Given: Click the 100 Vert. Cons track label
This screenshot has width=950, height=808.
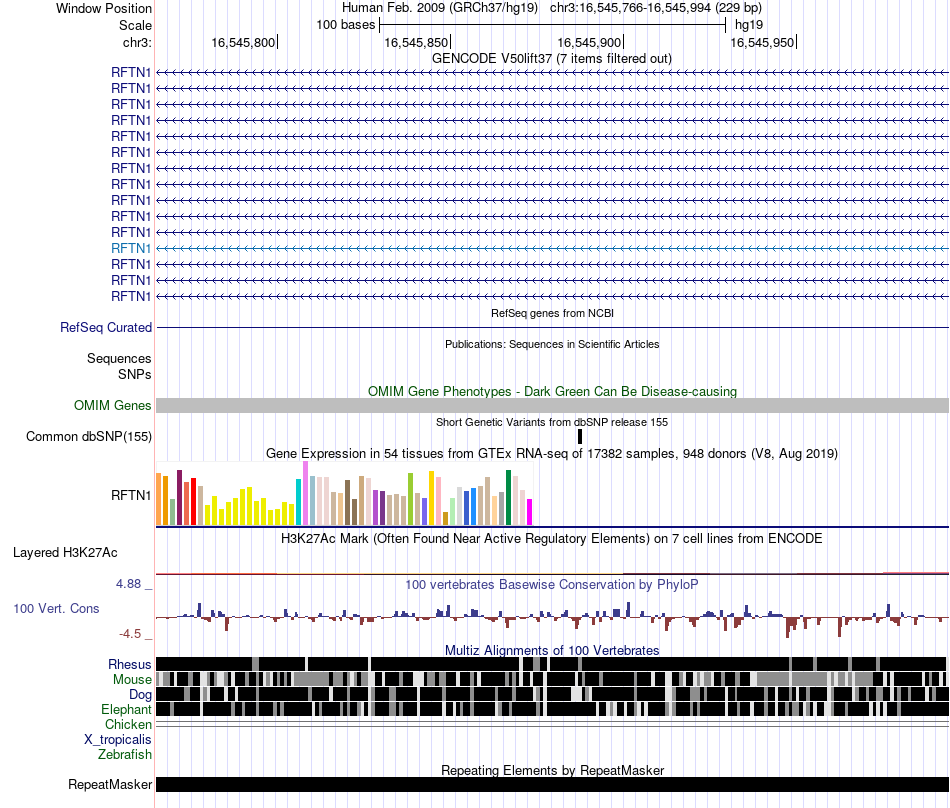Looking at the screenshot, I should (x=56, y=609).
